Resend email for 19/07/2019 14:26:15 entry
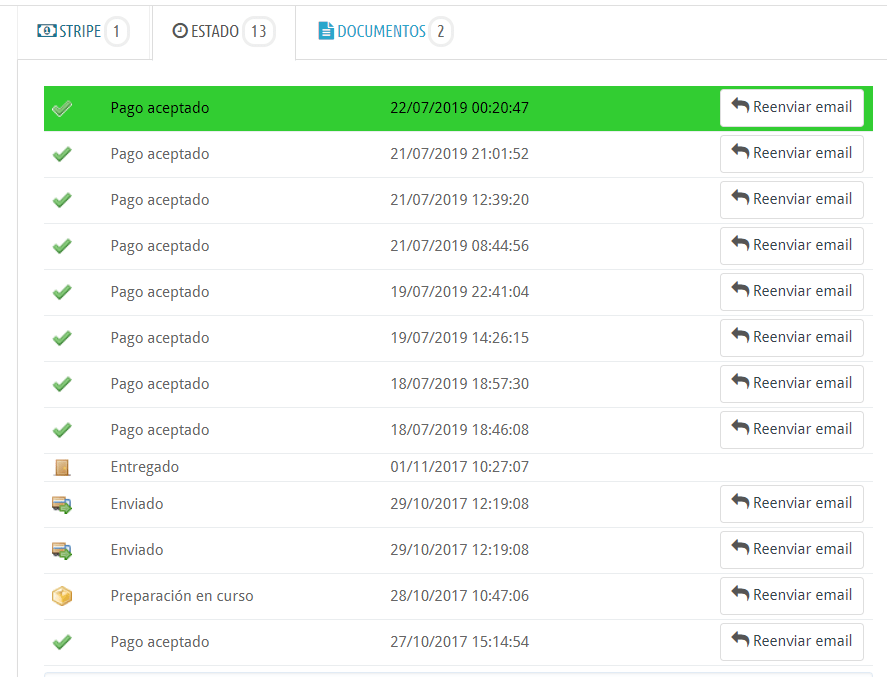The width and height of the screenshot is (887, 677). point(791,338)
